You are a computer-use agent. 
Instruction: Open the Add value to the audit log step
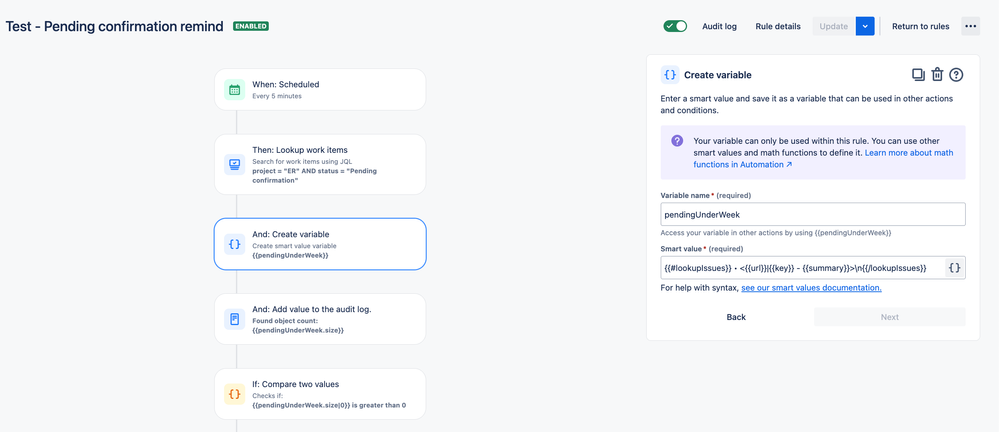pyautogui.click(x=320, y=319)
